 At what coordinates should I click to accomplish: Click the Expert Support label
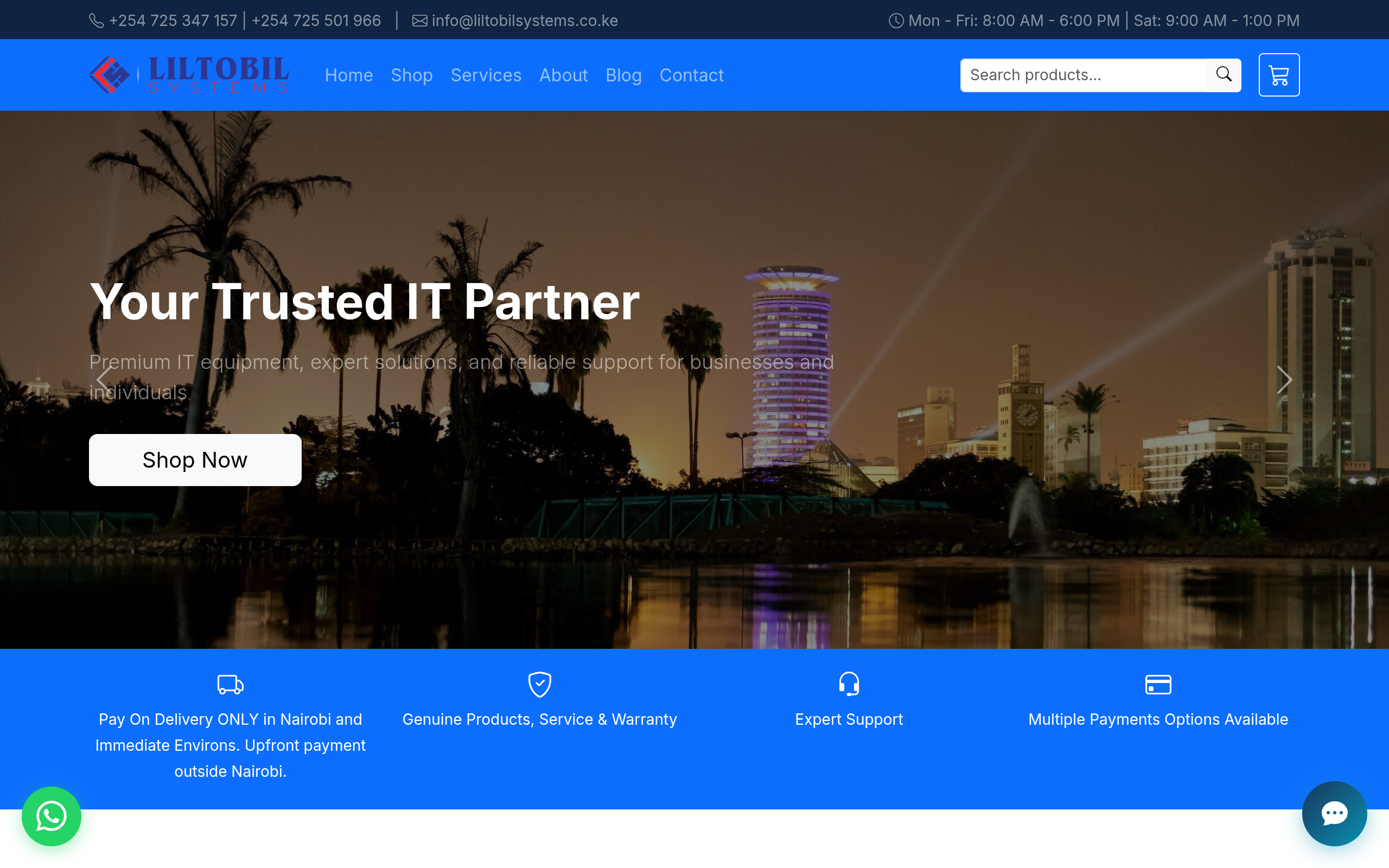(849, 719)
